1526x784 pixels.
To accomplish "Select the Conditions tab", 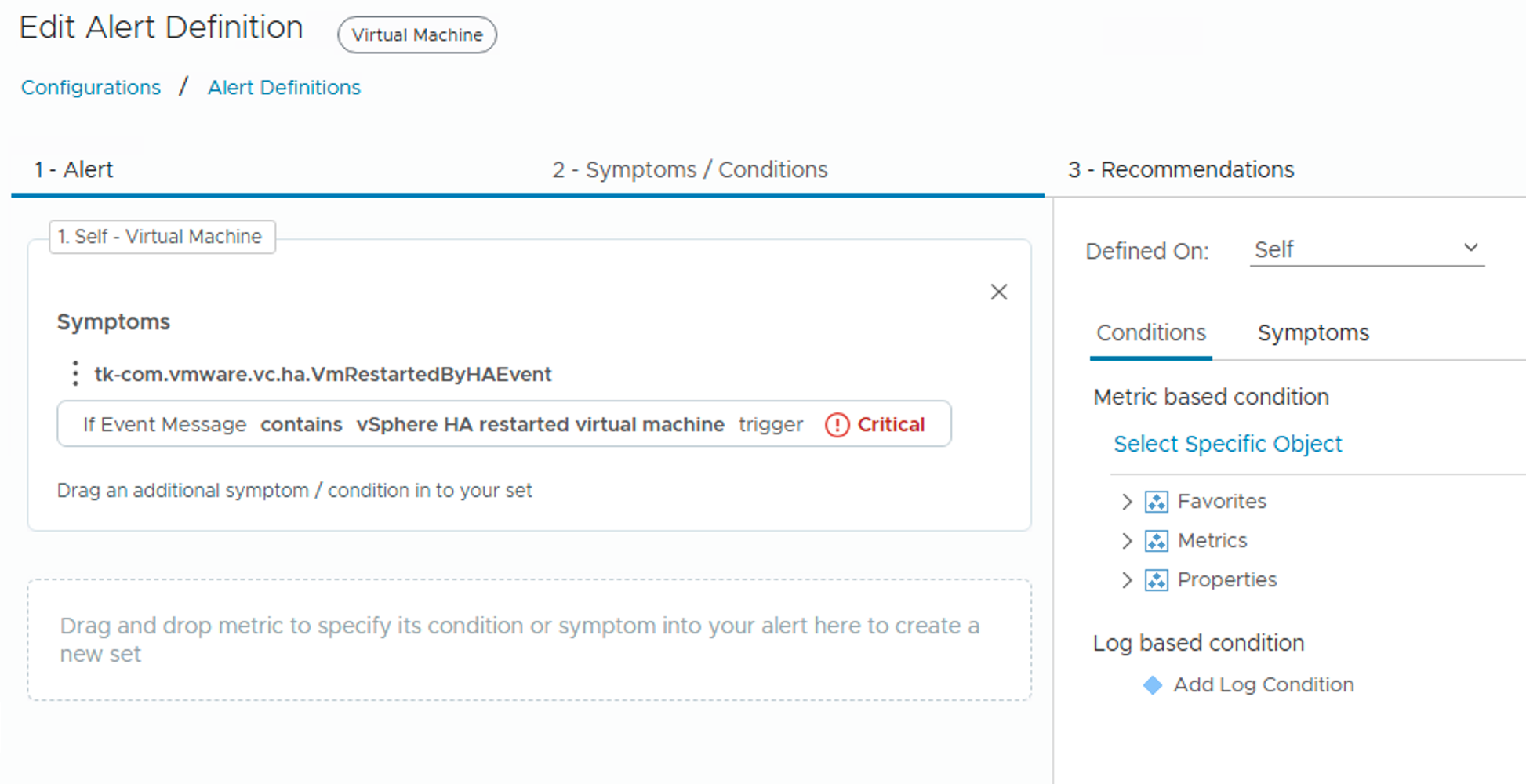I will pyautogui.click(x=1150, y=333).
